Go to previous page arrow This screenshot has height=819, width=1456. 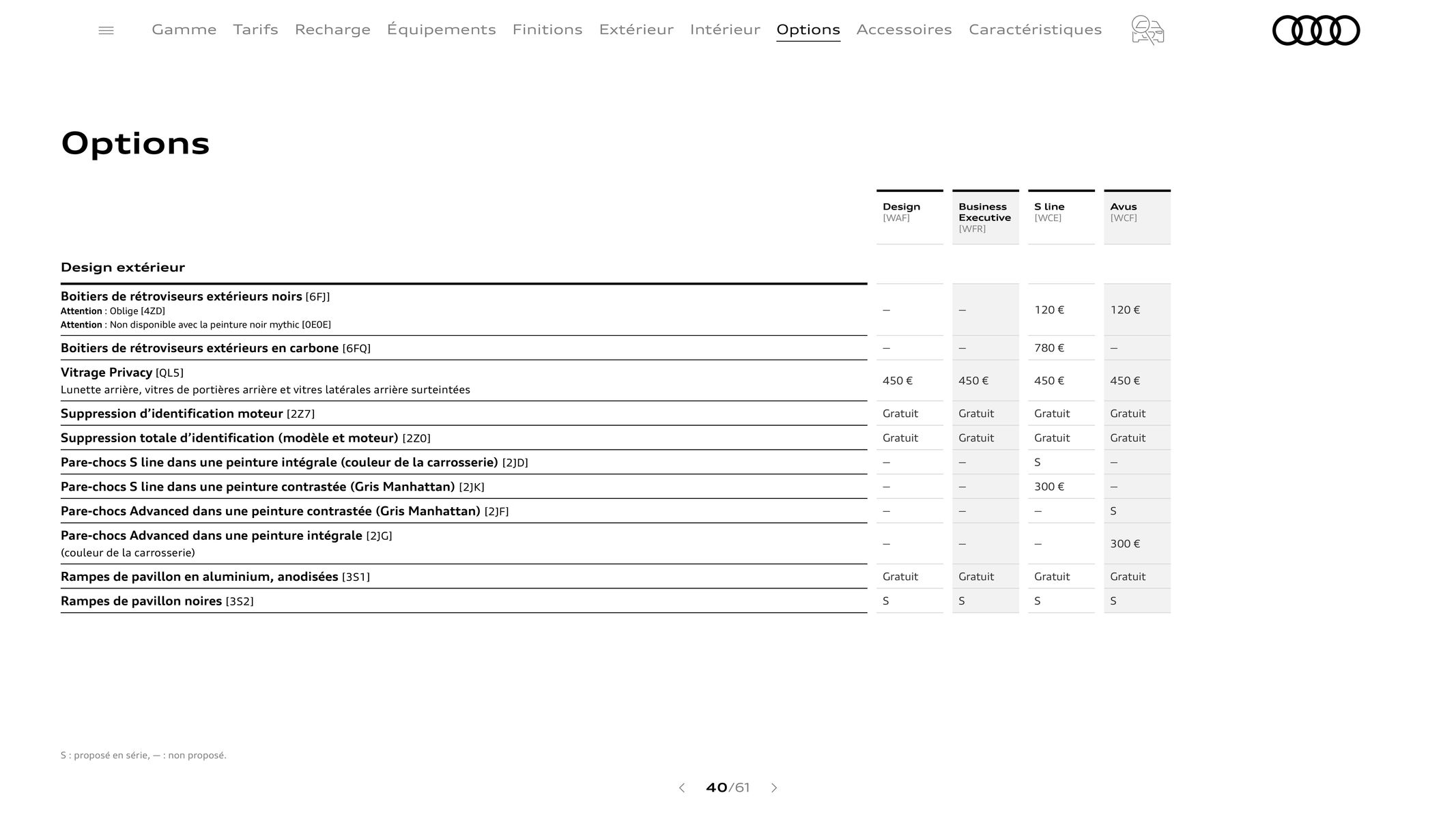(681, 788)
